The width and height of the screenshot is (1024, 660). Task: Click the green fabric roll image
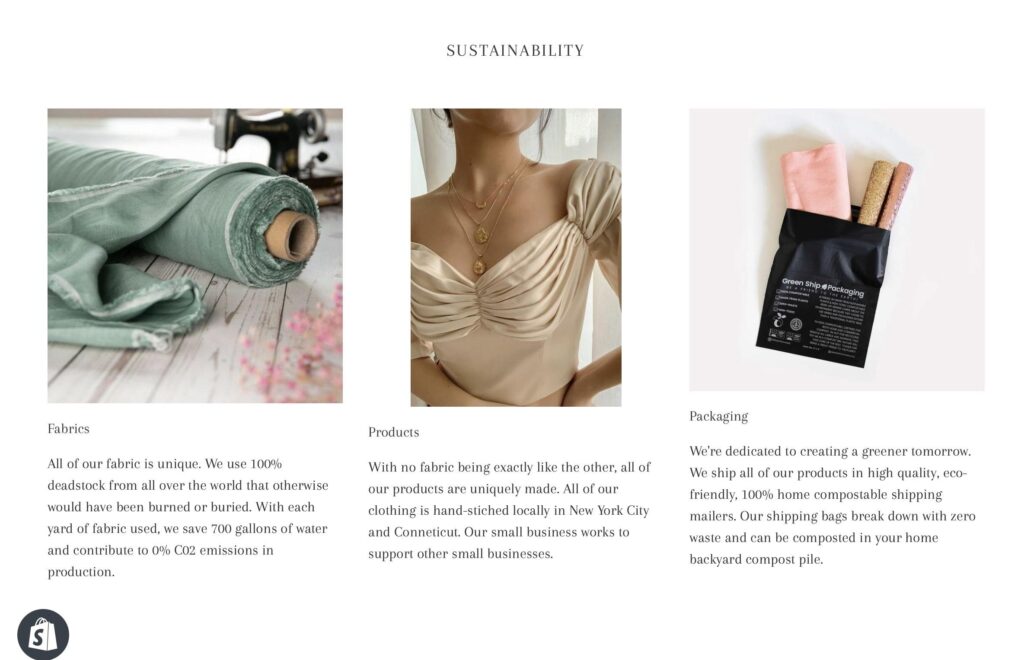click(195, 255)
